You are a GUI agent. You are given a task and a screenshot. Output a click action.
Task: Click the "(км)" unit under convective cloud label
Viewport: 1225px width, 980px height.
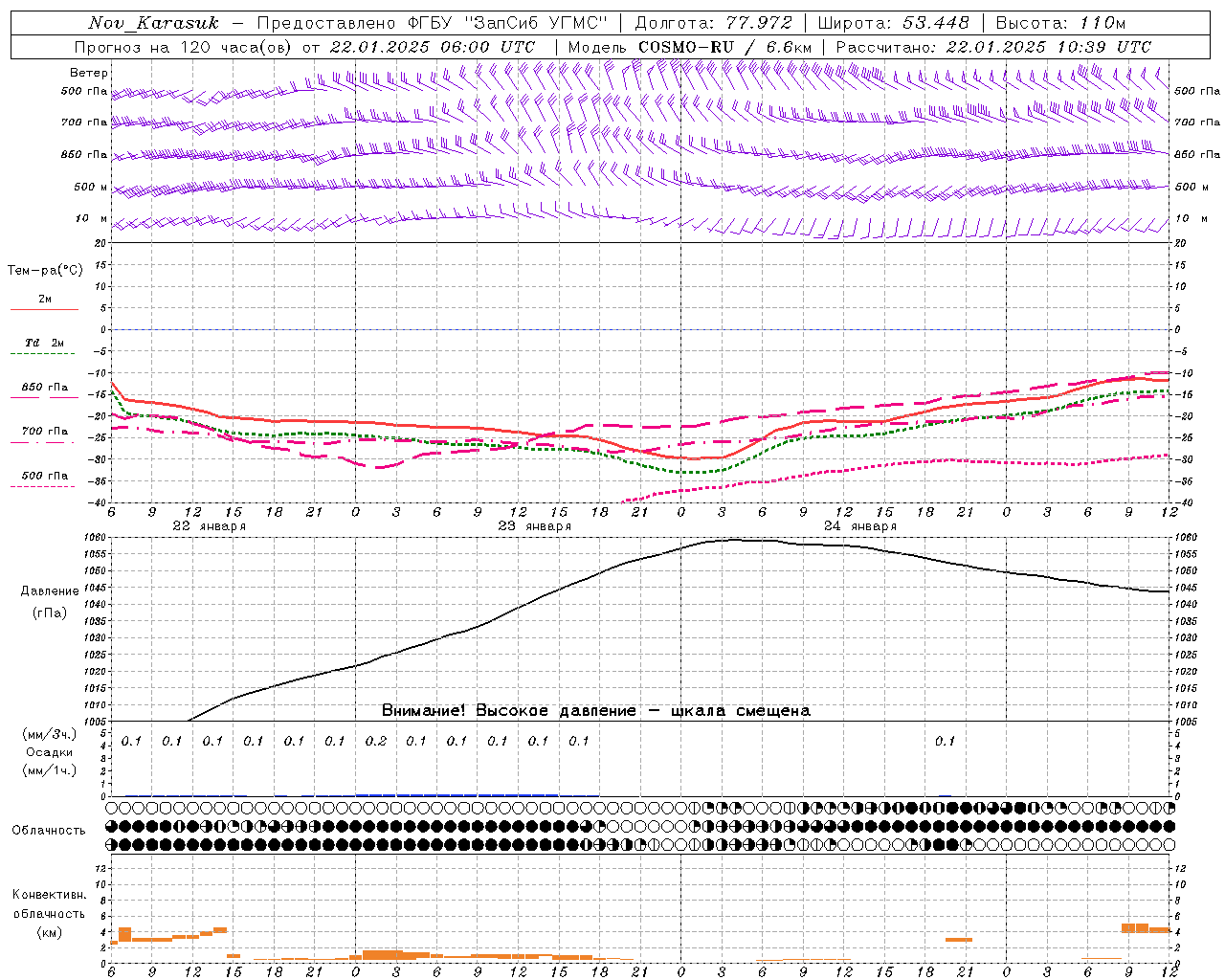point(50,932)
